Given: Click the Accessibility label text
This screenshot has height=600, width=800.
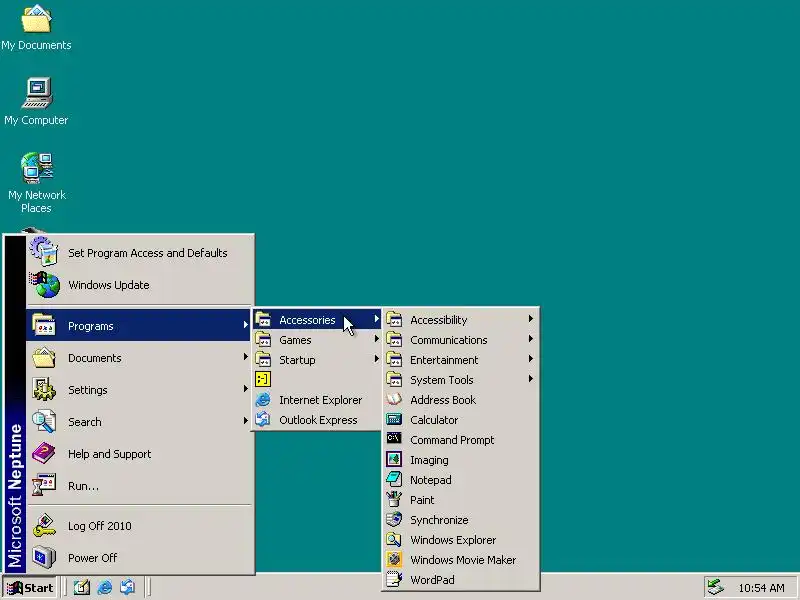Looking at the screenshot, I should click(x=439, y=320).
